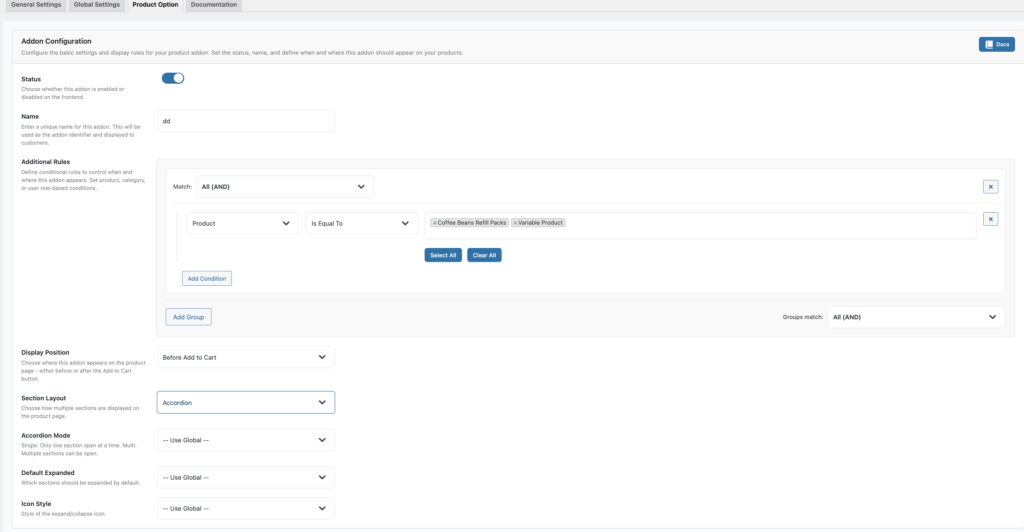Click the Select All button

pos(443,255)
